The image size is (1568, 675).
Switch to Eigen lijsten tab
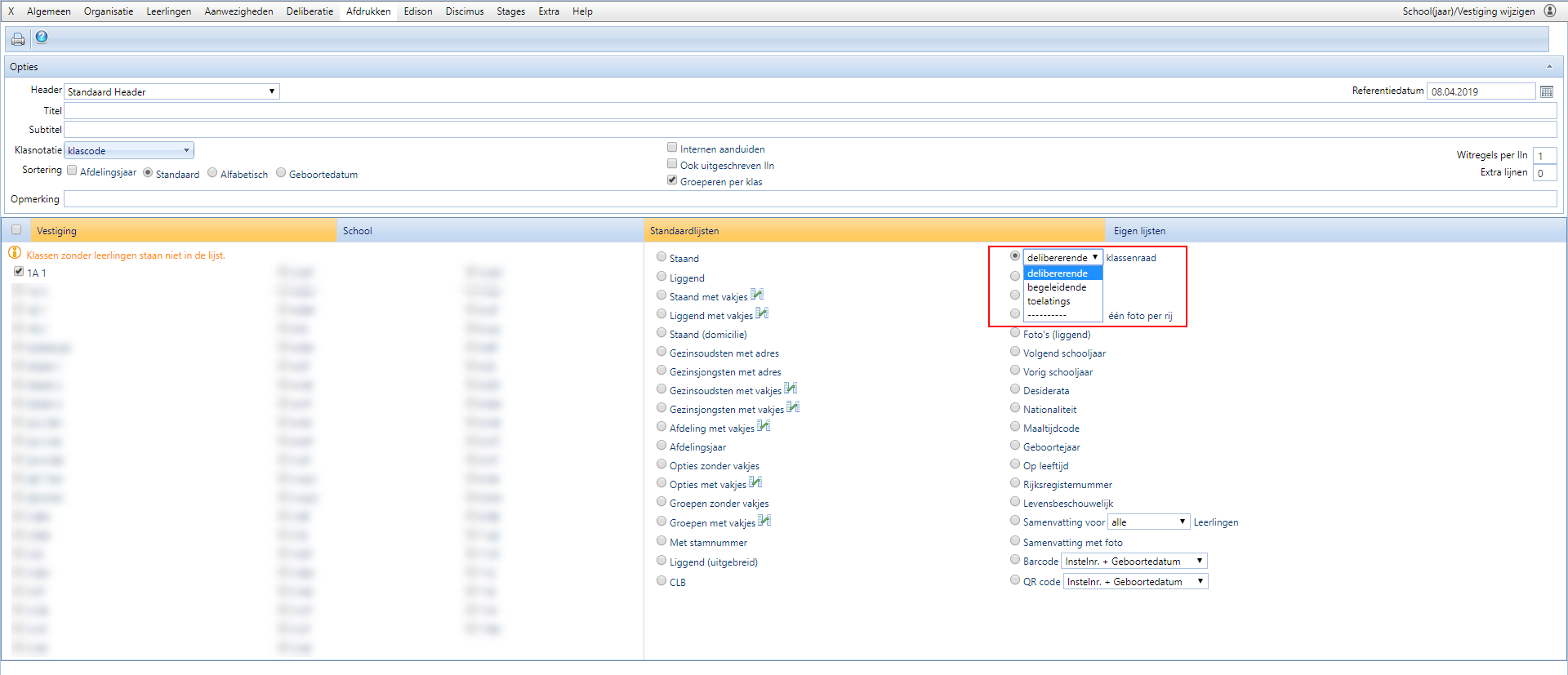pyautogui.click(x=1139, y=231)
